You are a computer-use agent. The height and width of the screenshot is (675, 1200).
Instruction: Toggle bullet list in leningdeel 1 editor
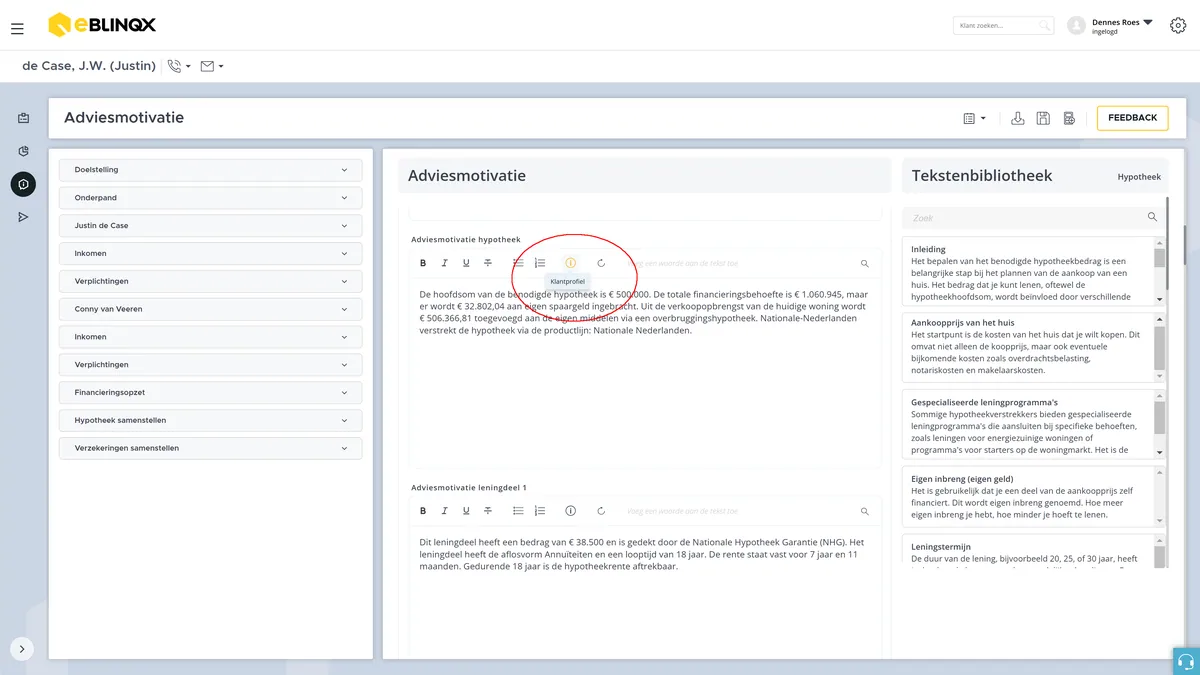[x=518, y=511]
